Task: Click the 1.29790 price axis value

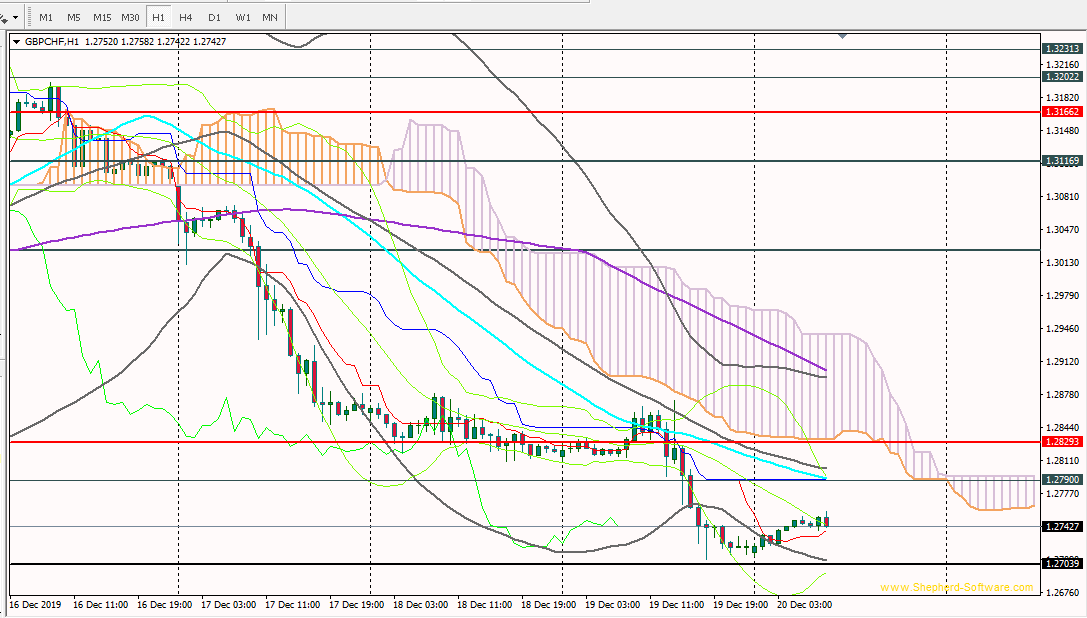Action: tap(1063, 295)
